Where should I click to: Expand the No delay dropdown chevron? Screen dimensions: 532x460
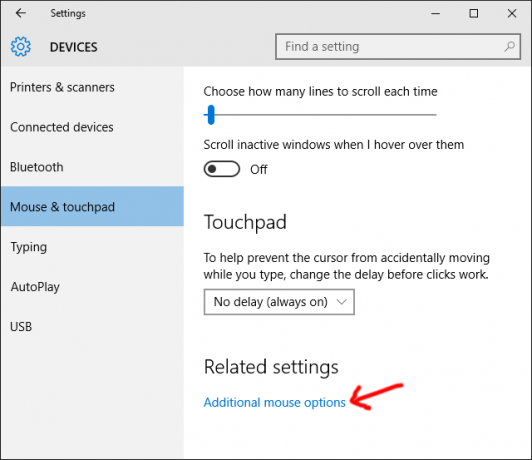[x=342, y=302]
